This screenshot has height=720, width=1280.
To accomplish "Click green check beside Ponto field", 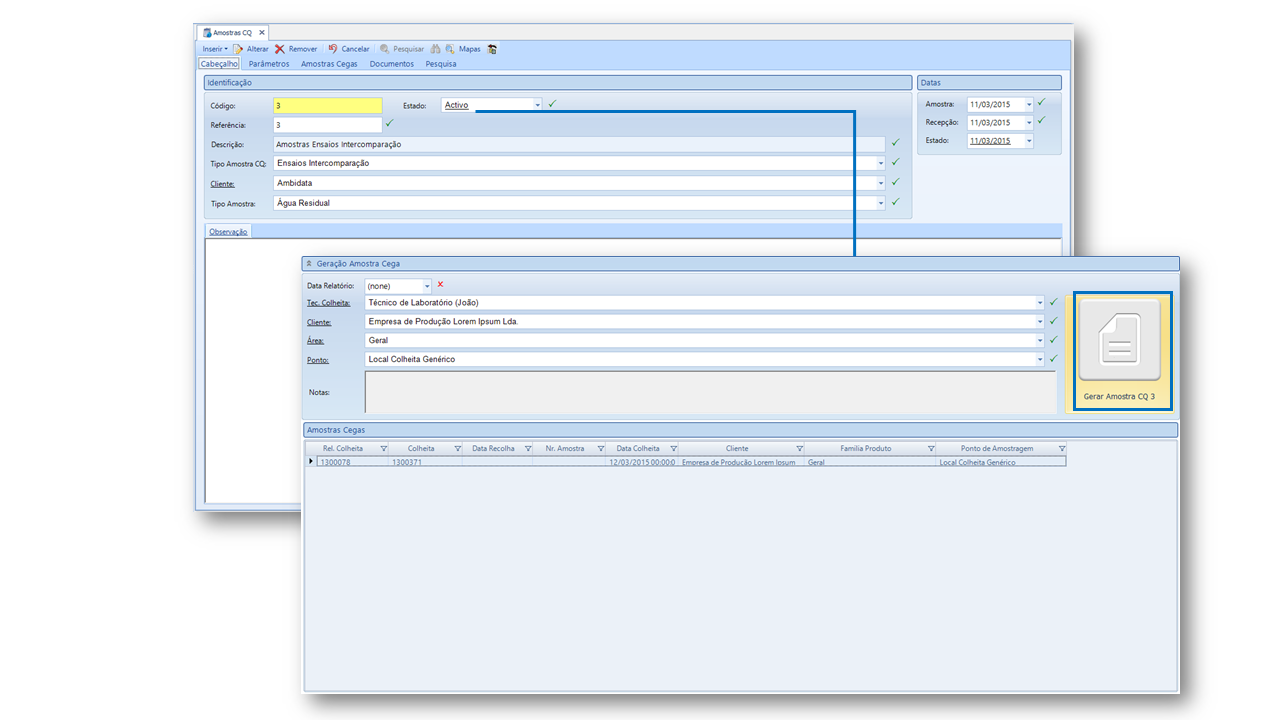I will (1053, 358).
